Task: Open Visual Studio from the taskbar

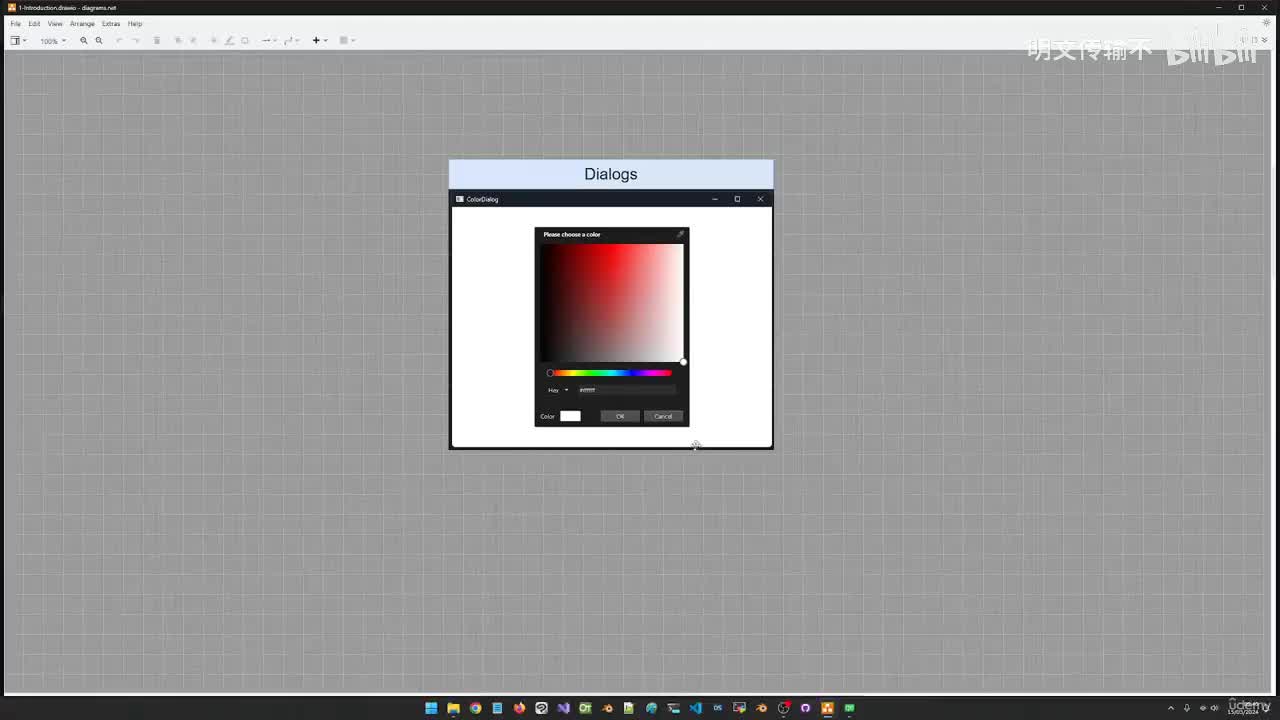Action: [563, 708]
